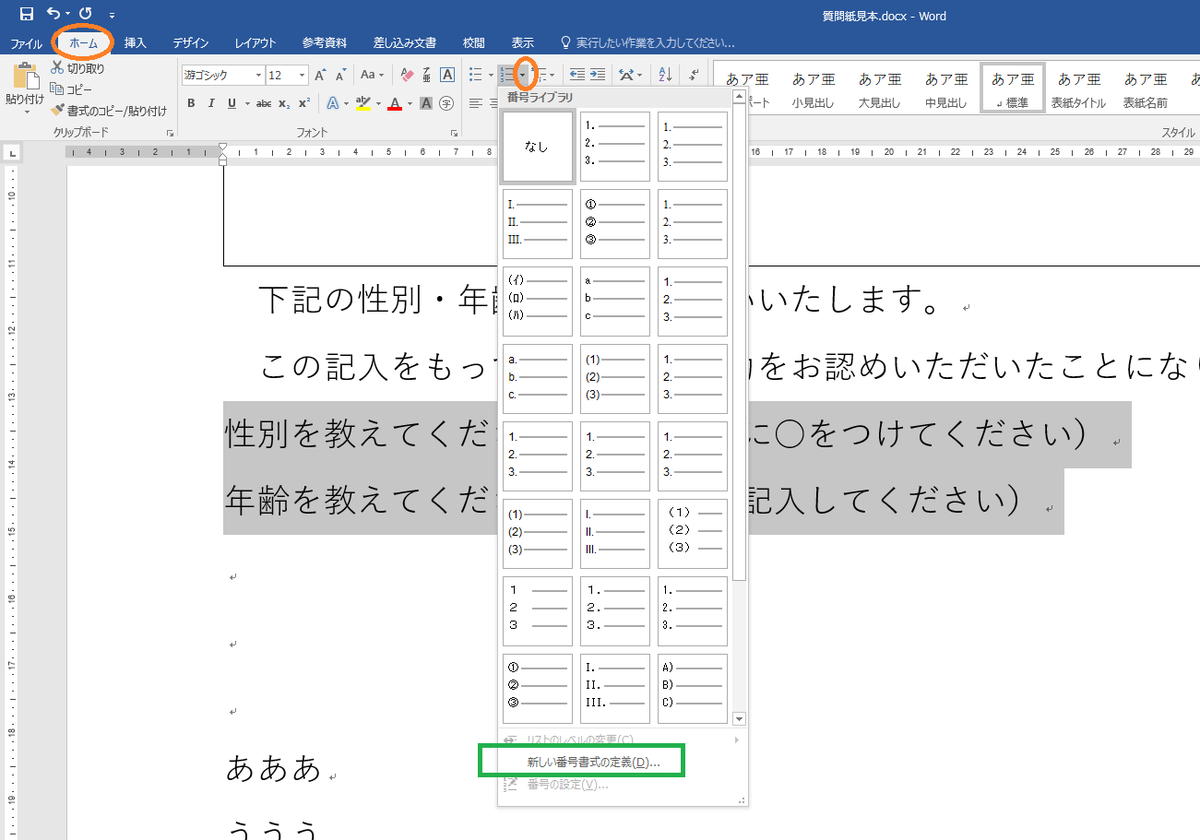Switch to the レイアウト tab
Image resolution: width=1200 pixels, height=840 pixels.
[255, 43]
